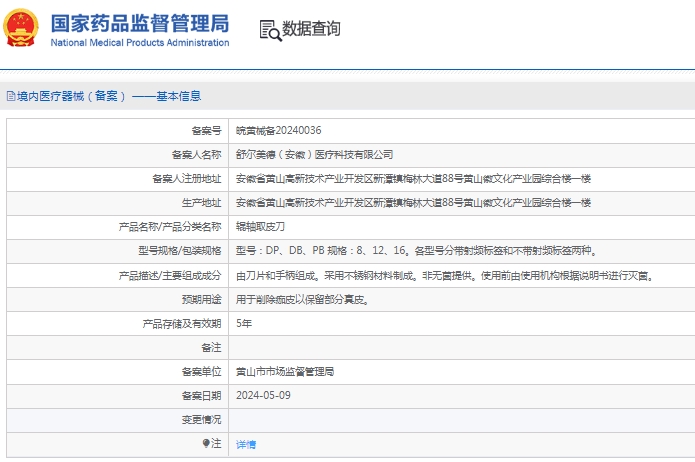Click the 国家药品监督管理局 title
Viewport: 695px width, 462px height.
coord(140,23)
